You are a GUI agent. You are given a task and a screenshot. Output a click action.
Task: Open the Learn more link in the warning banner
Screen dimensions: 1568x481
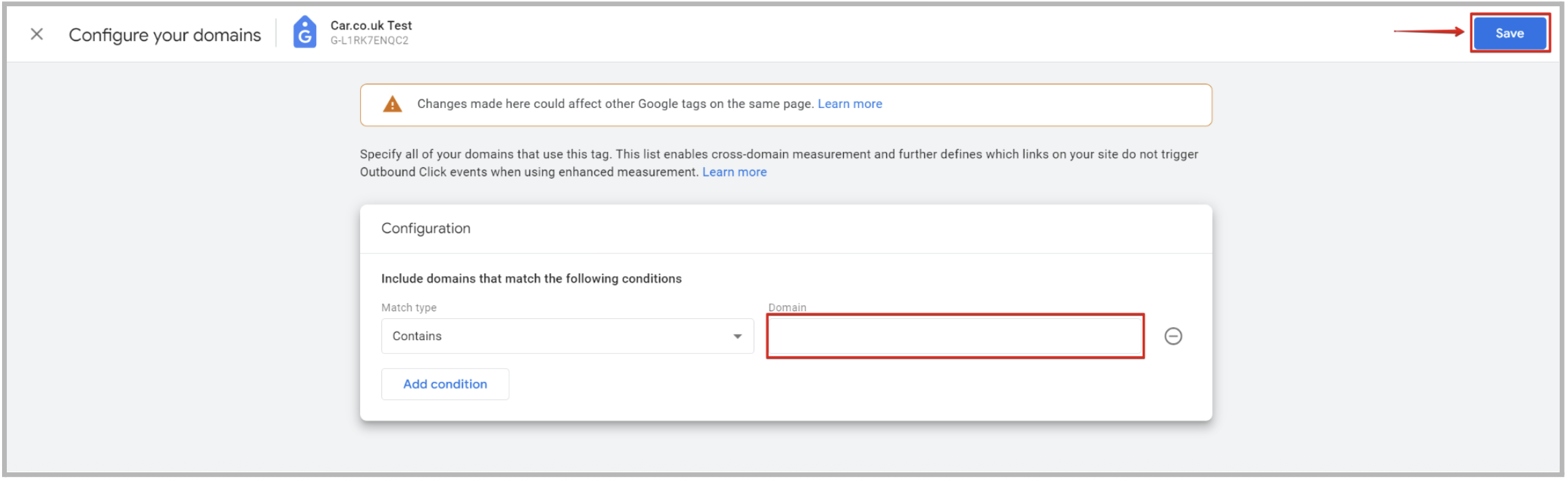[x=850, y=104]
